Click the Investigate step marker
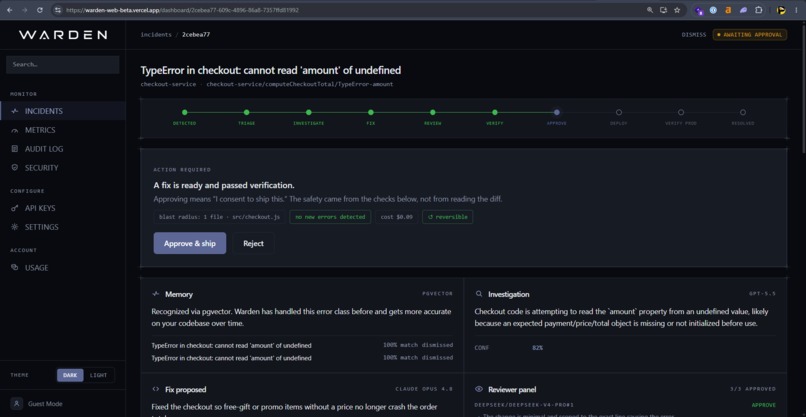The height and width of the screenshot is (417, 806). tap(308, 112)
